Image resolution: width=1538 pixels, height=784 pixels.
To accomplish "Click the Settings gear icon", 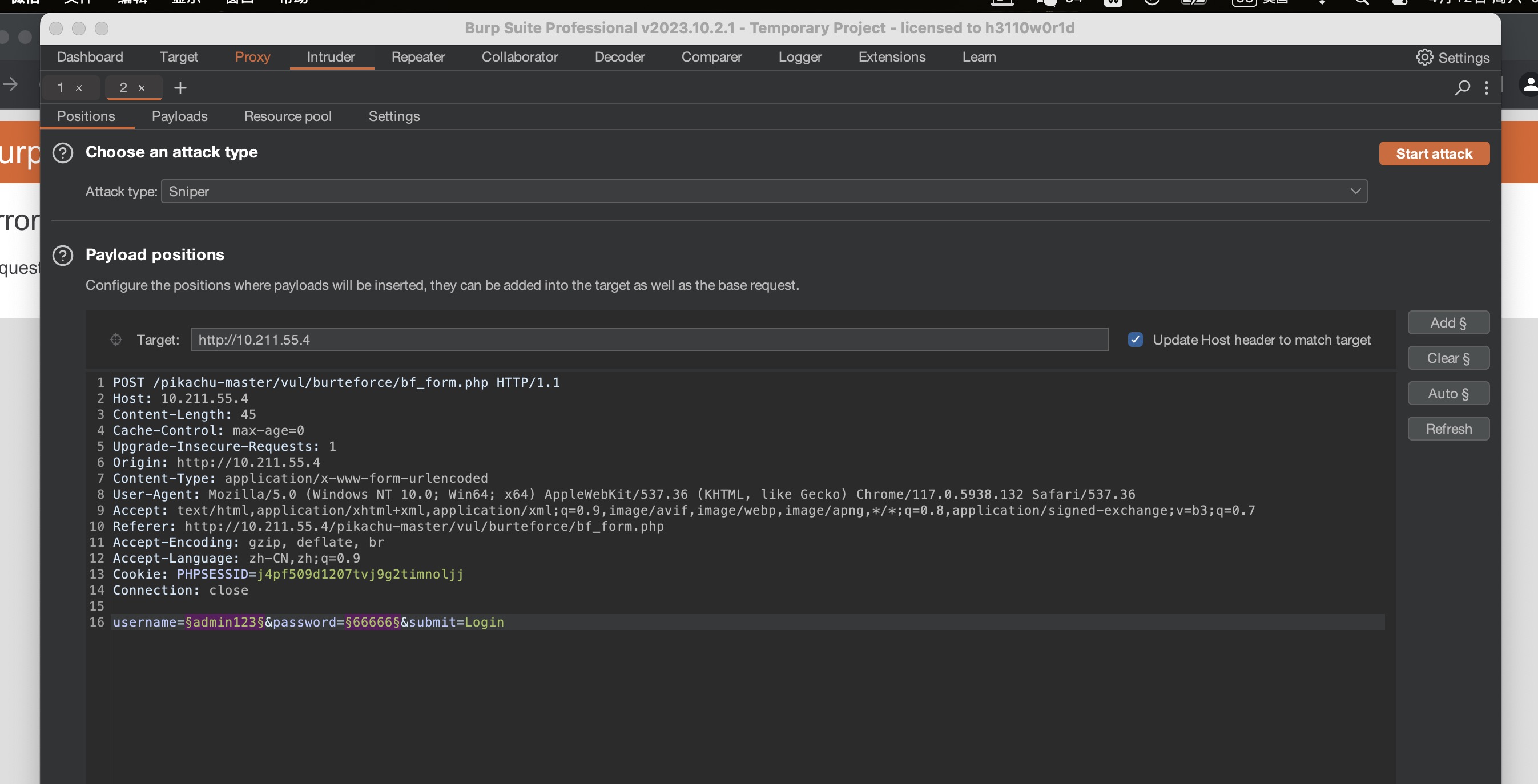I will pos(1424,57).
